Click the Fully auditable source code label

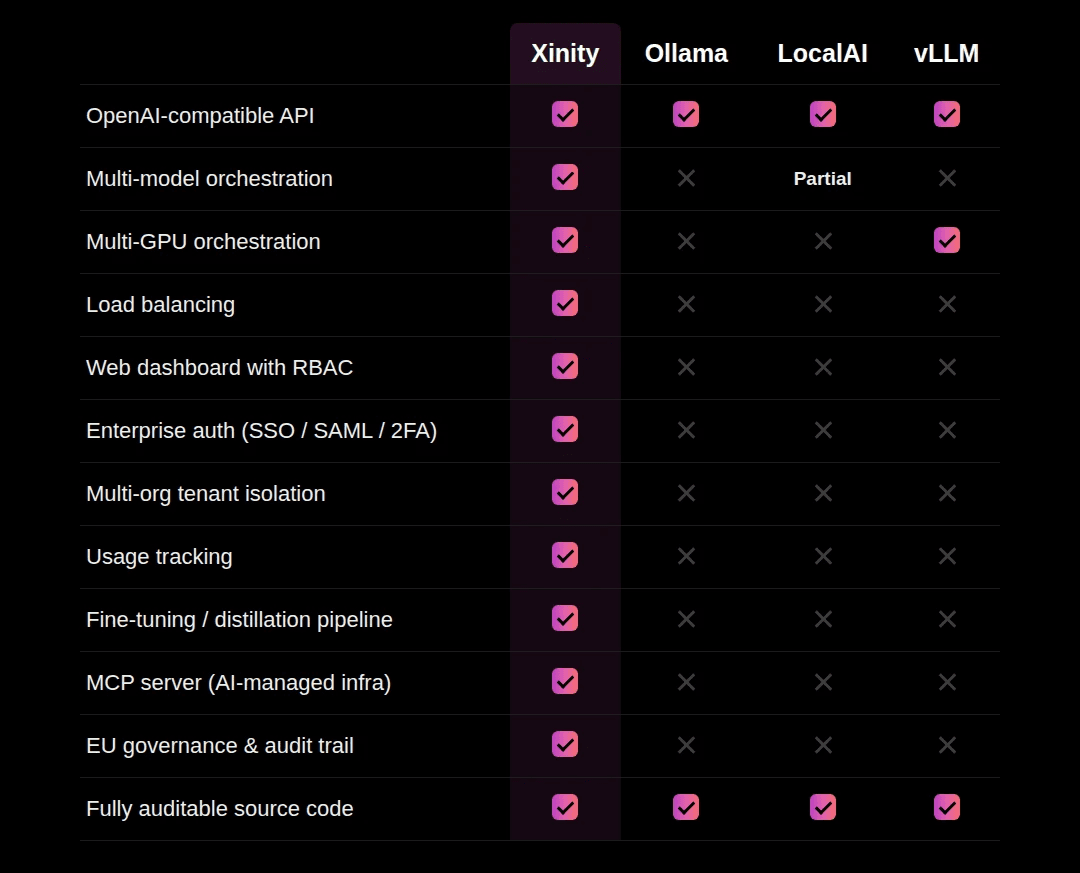220,809
